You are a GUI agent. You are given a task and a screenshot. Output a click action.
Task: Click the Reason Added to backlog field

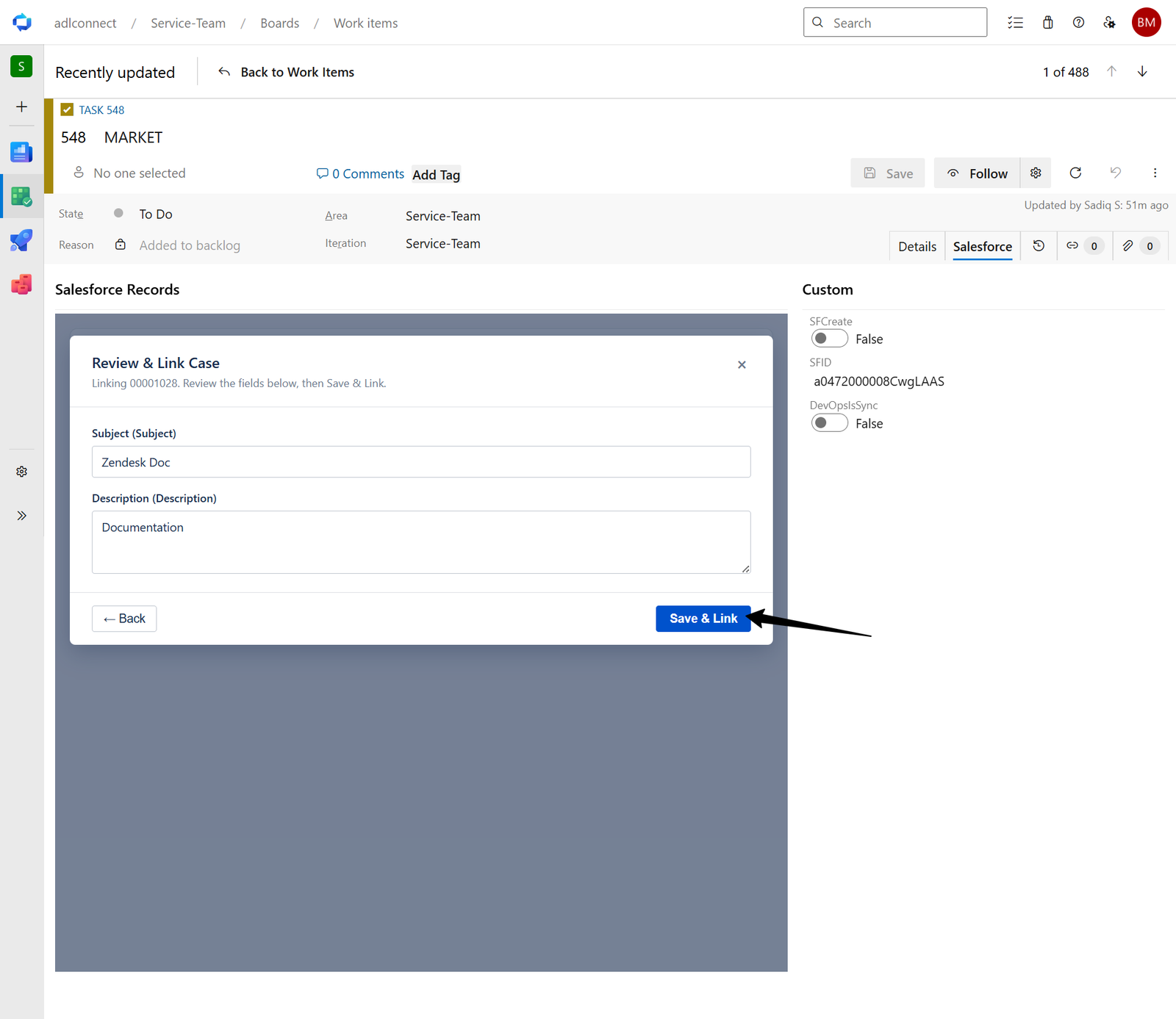tap(189, 245)
